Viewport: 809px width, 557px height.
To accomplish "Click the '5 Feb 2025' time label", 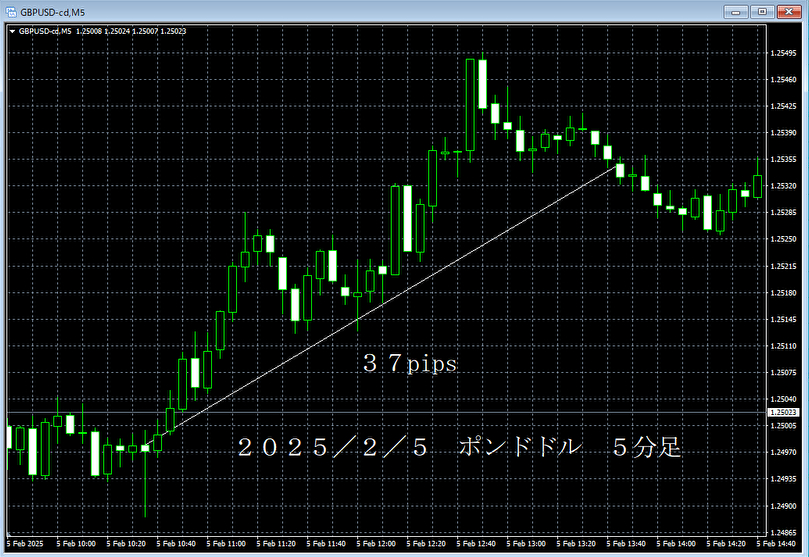I will [25, 544].
